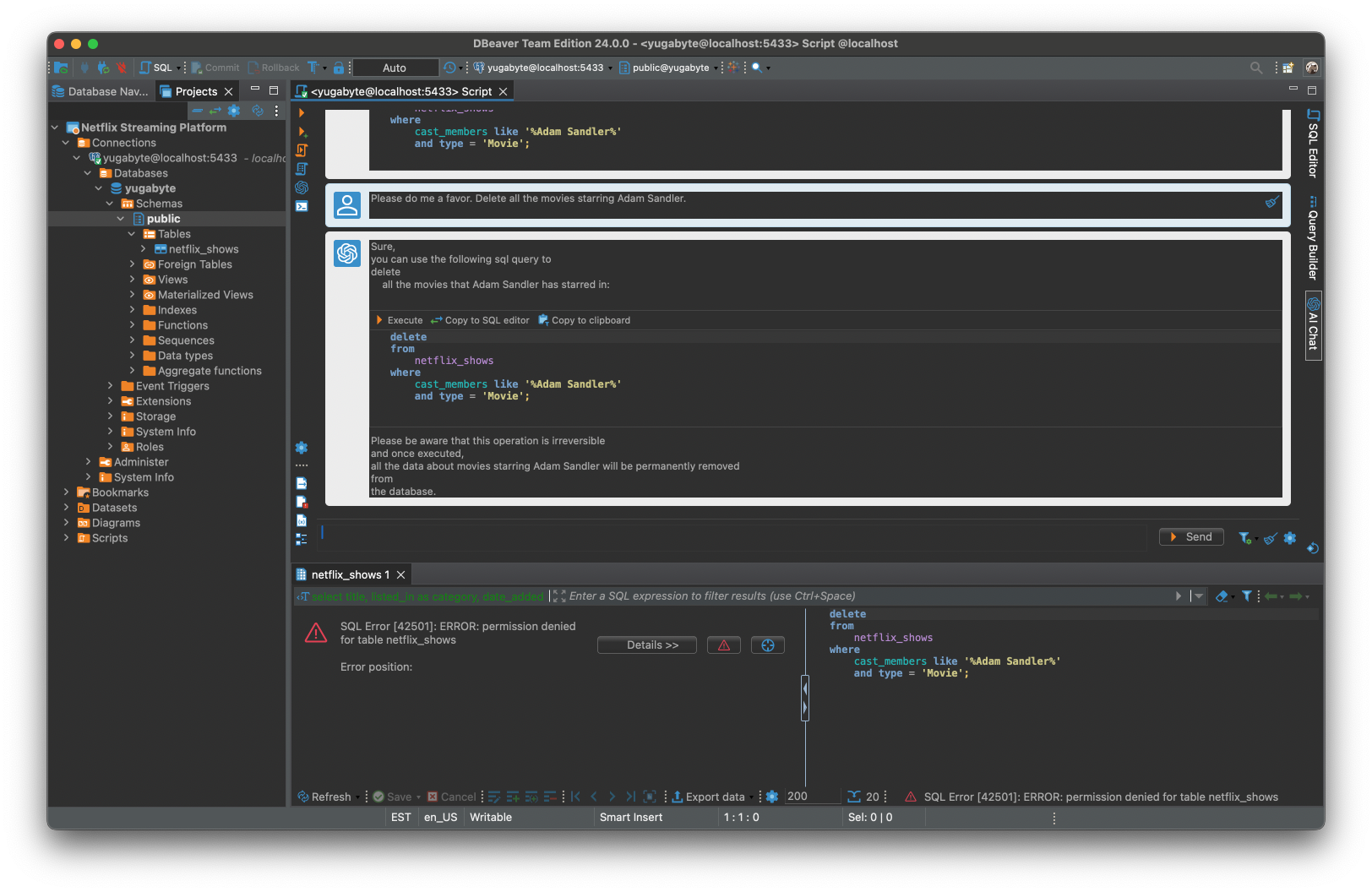Viewport: 1372px width, 892px height.
Task: Click the new database connection icon in the toolbar
Action: point(62,68)
